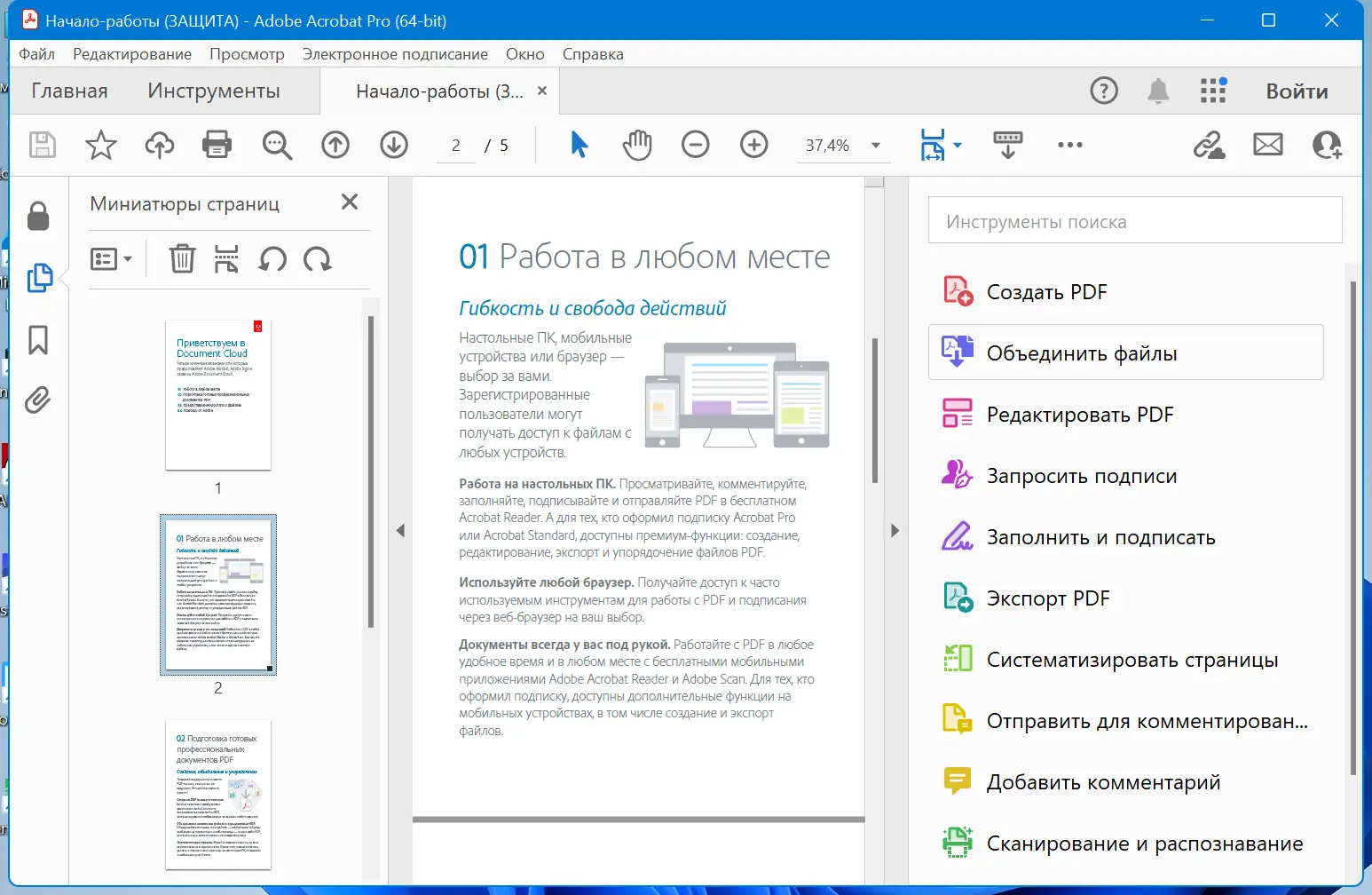Share a link to the file
1372x895 pixels.
pyautogui.click(x=1209, y=145)
